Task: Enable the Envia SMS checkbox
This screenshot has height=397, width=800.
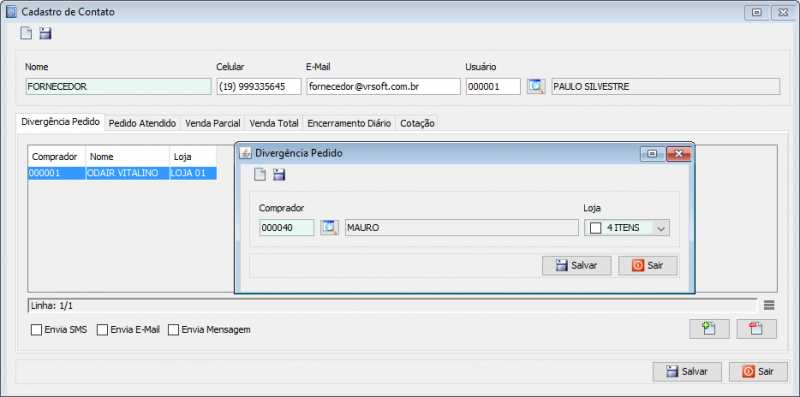Action: point(36,330)
